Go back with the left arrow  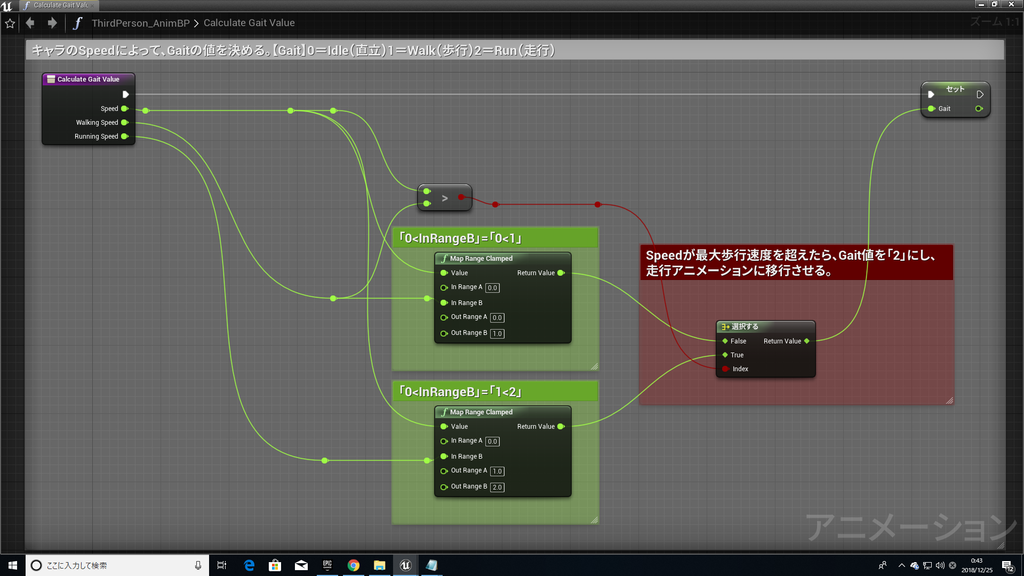[x=30, y=23]
